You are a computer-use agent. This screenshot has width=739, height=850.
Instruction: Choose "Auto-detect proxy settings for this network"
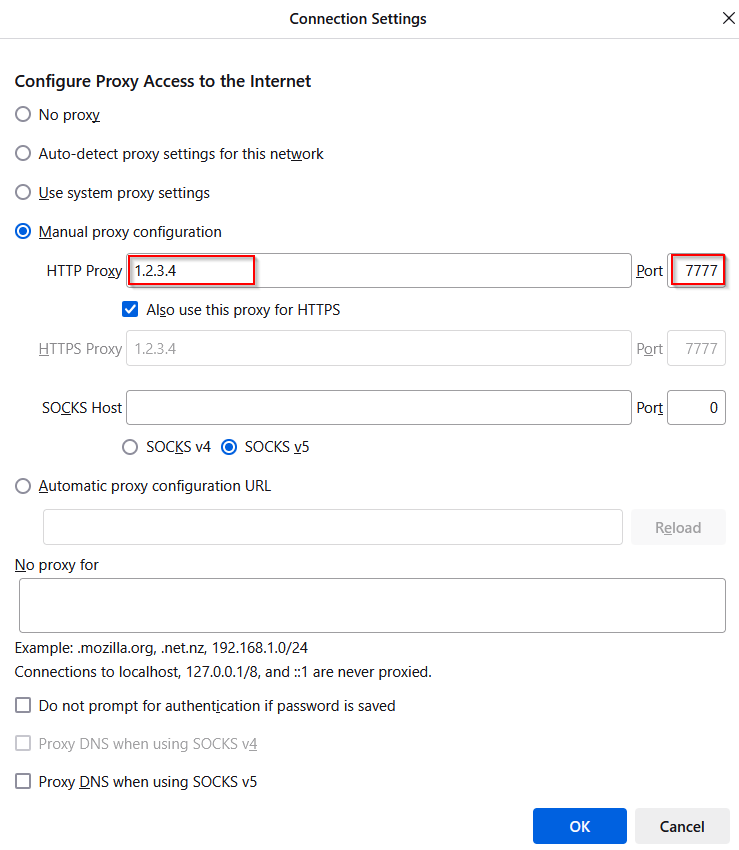tap(22, 153)
